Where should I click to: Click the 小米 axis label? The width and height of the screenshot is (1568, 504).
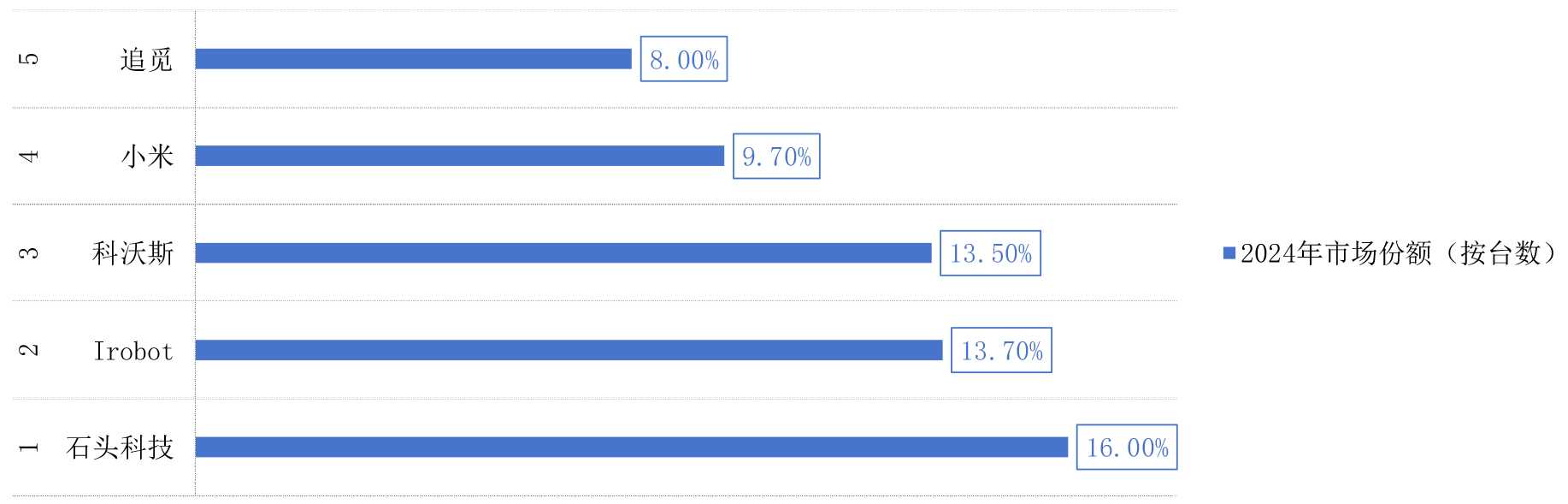147,157
